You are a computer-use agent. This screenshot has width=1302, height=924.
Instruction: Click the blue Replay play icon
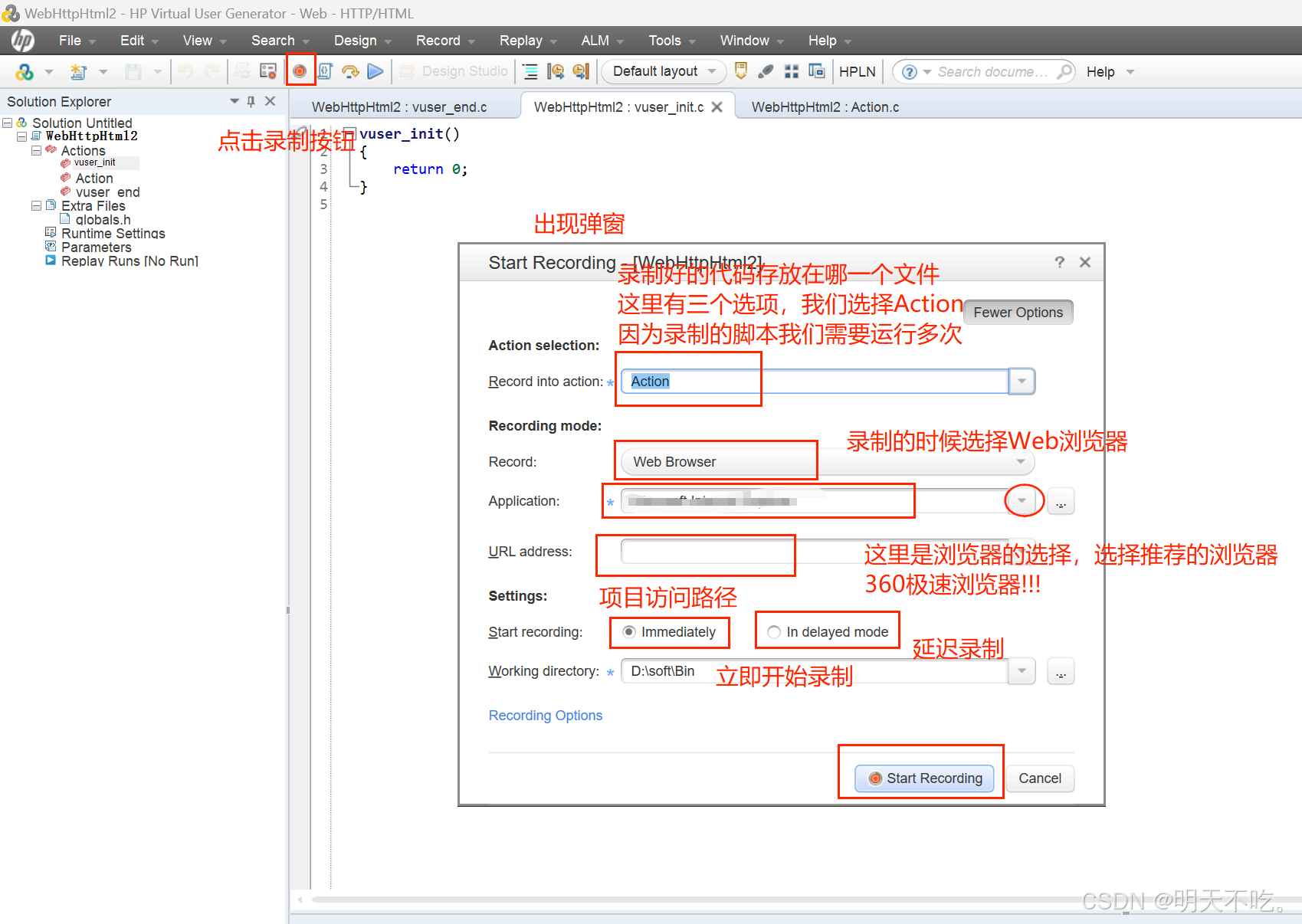[376, 71]
